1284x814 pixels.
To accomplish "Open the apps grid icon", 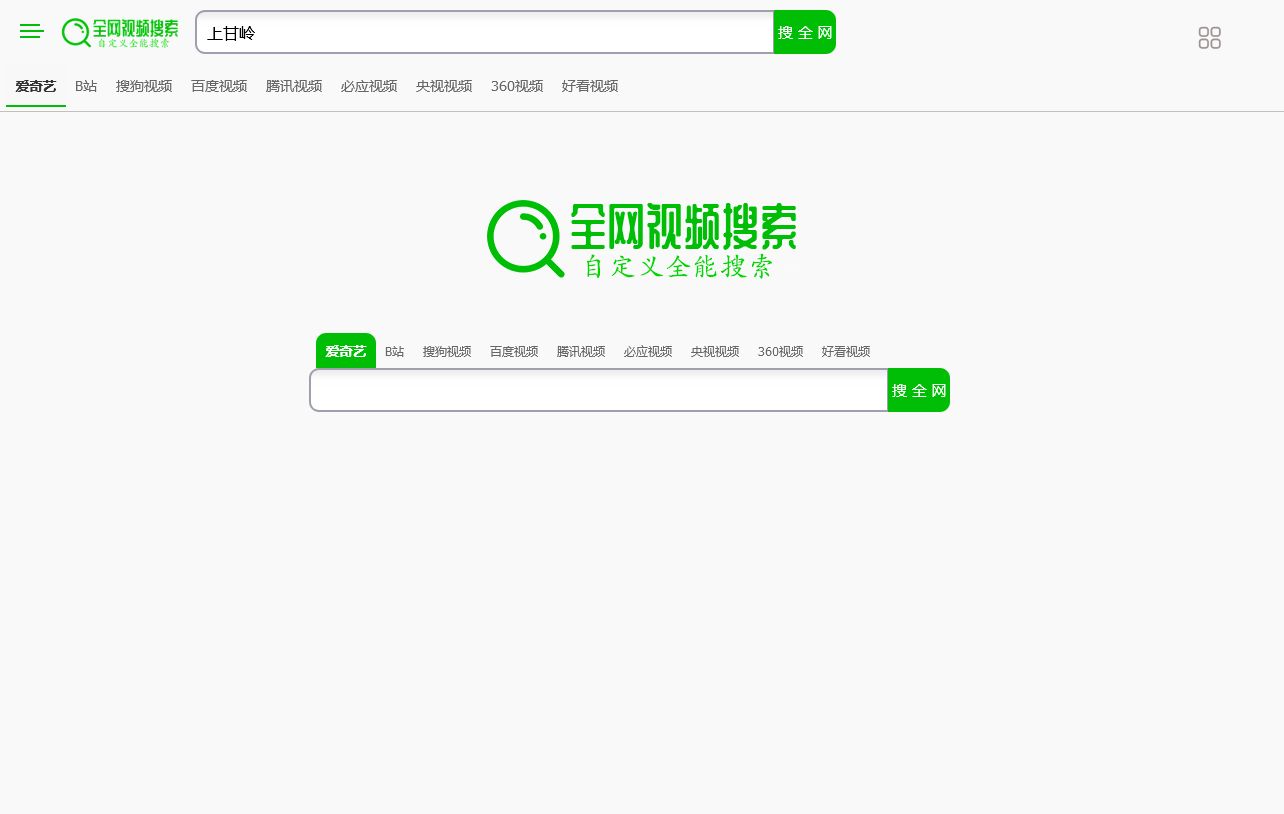I will pyautogui.click(x=1209, y=38).
